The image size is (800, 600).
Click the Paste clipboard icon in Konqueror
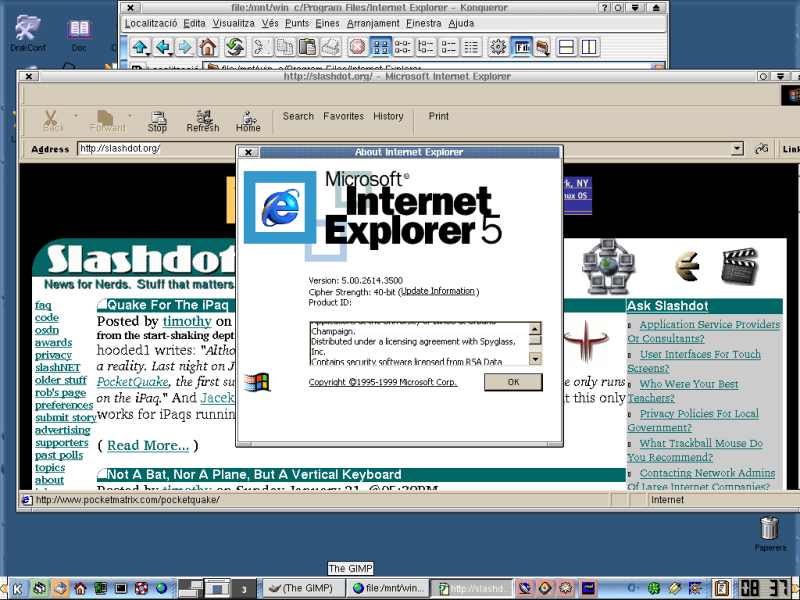307,47
